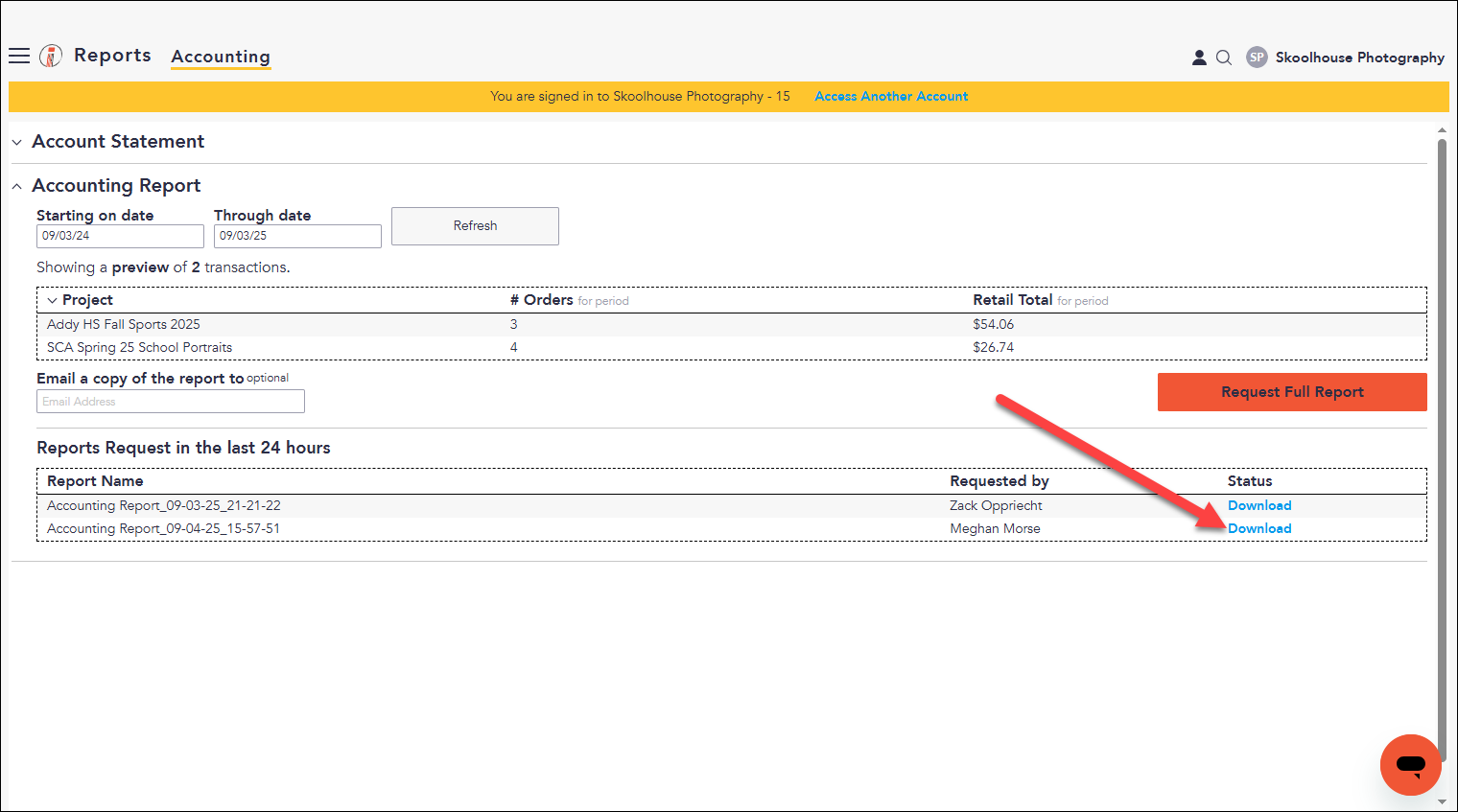Open the hamburger navigation menu
The image size is (1458, 812).
pyautogui.click(x=19, y=56)
